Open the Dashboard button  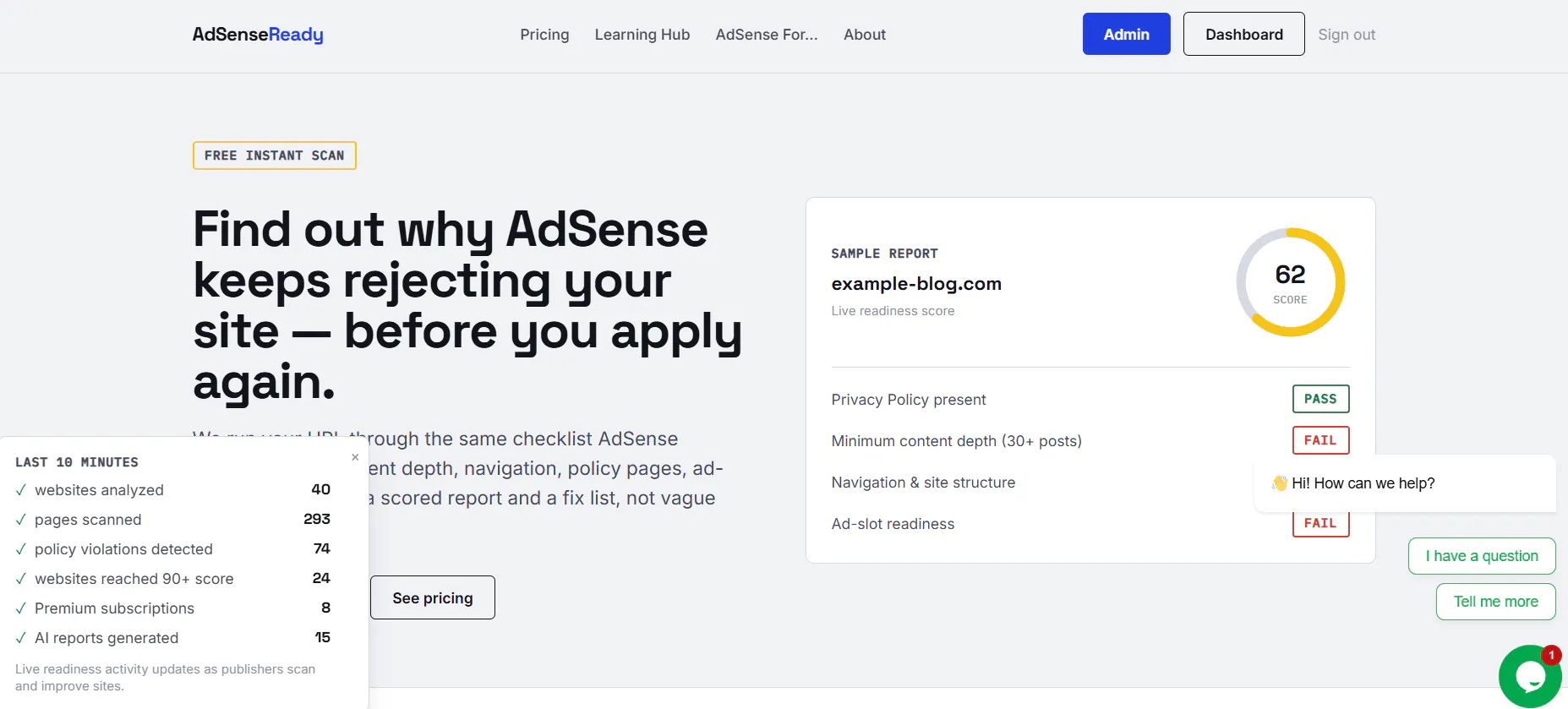(x=1244, y=34)
